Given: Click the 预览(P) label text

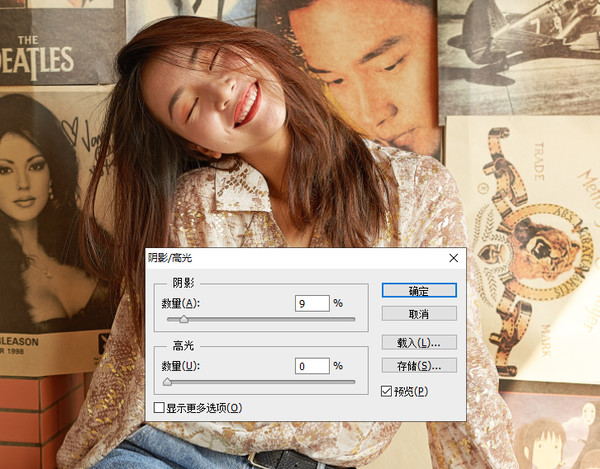Looking at the screenshot, I should tap(411, 391).
